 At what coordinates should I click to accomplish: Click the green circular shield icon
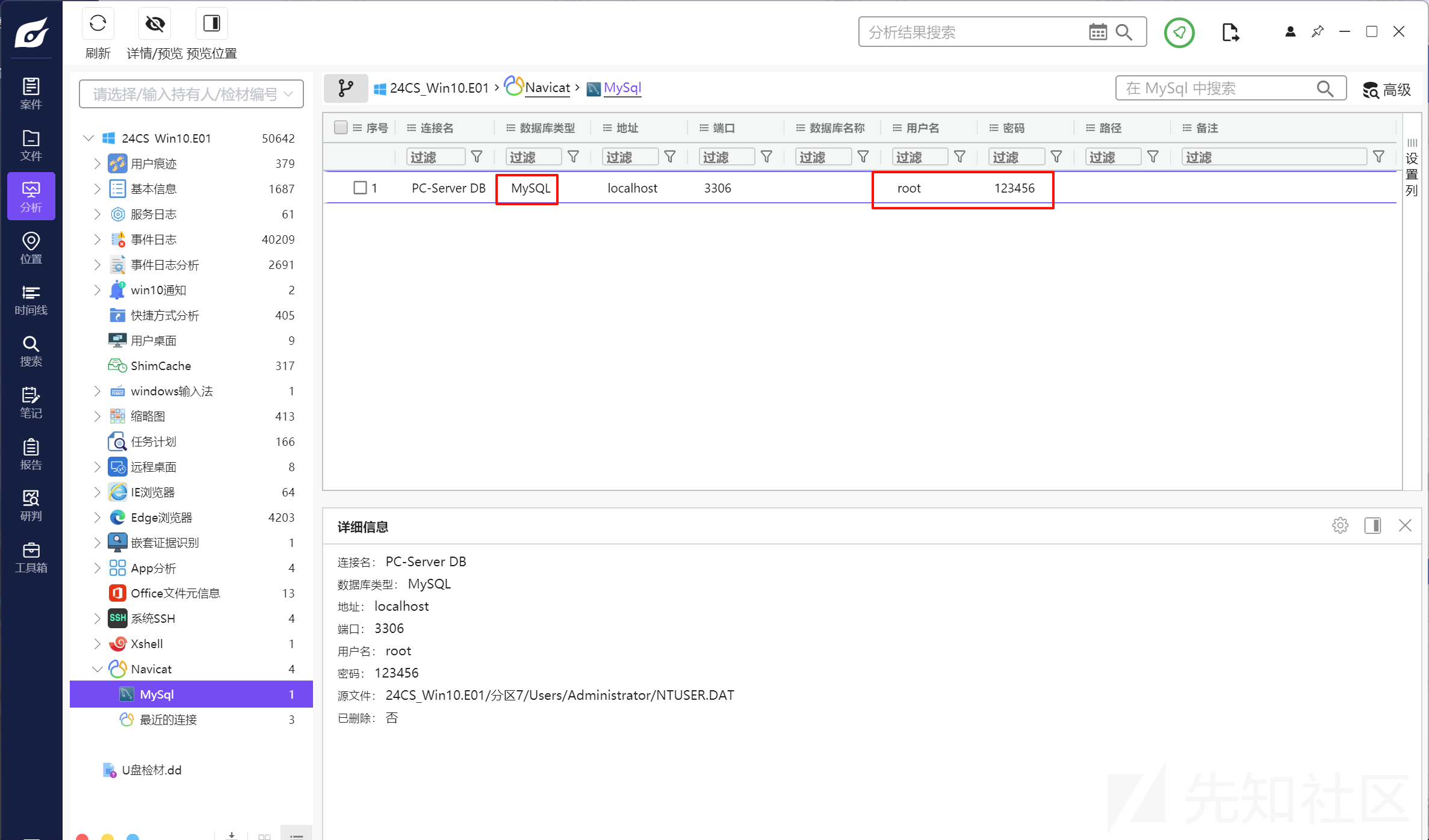click(x=1179, y=32)
